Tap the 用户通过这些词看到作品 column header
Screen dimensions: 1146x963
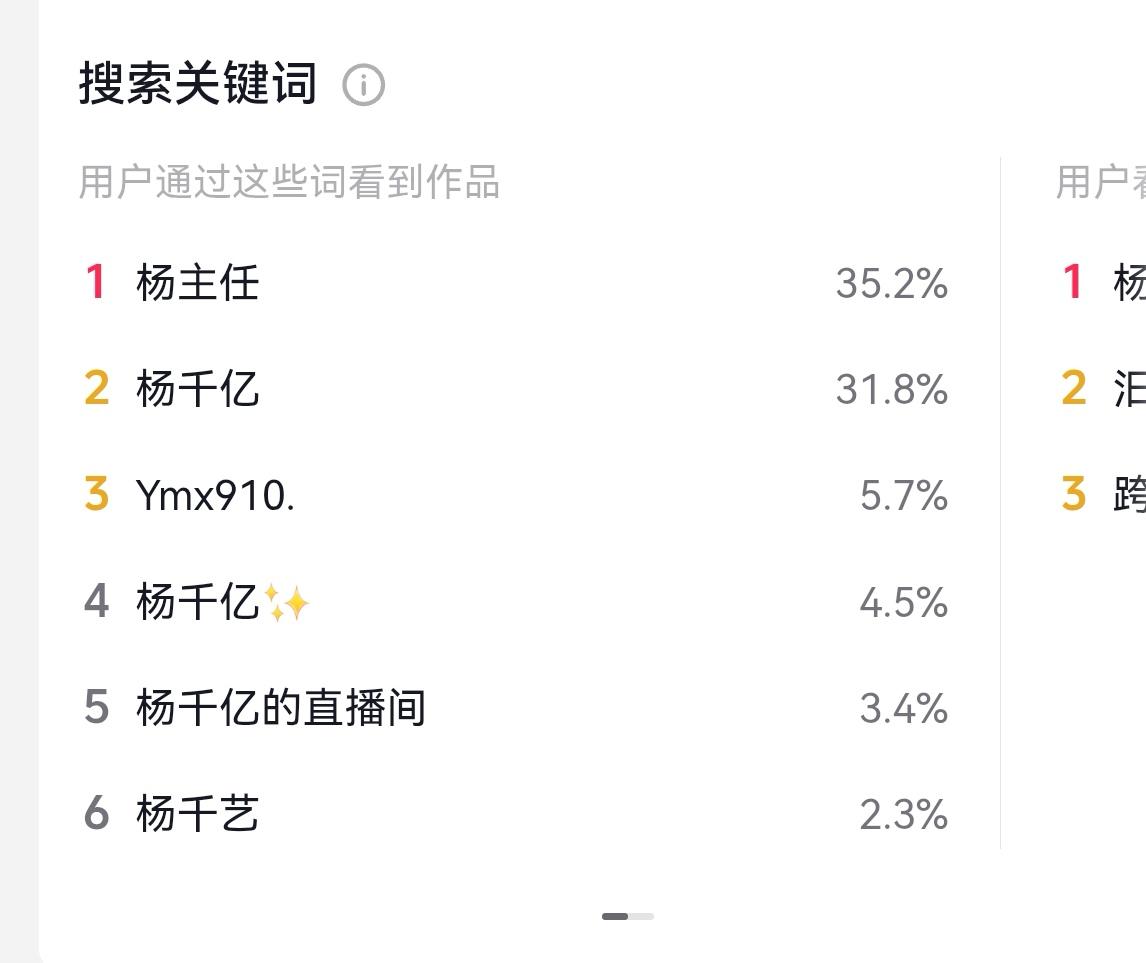click(289, 182)
